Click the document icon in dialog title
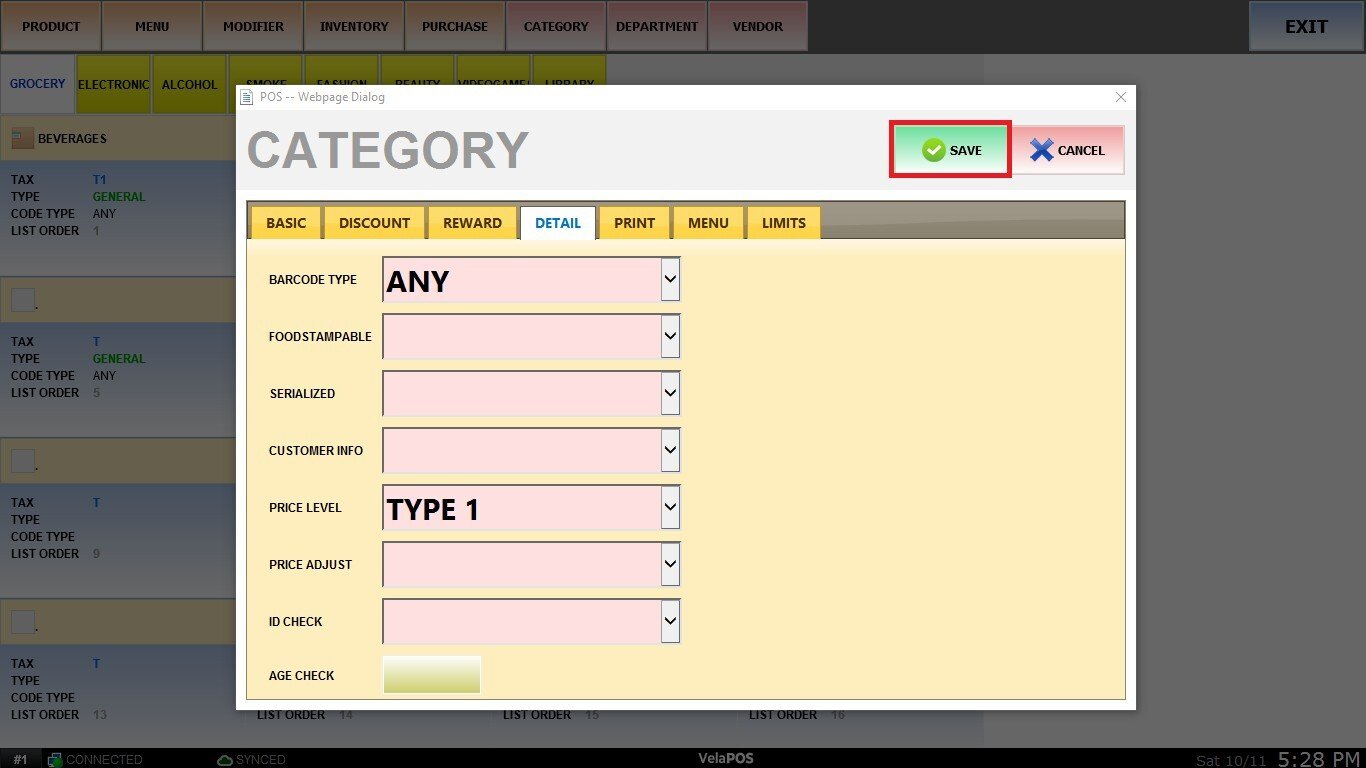The width and height of the screenshot is (1366, 768). click(x=247, y=97)
